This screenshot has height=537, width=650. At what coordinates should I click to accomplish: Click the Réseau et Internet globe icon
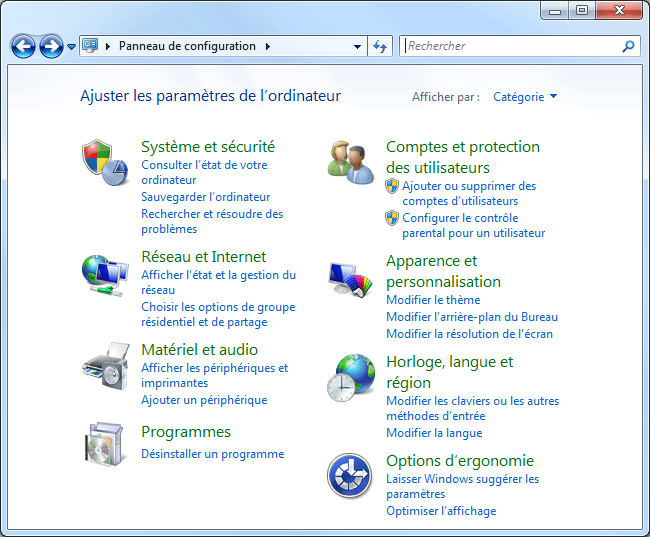point(105,275)
